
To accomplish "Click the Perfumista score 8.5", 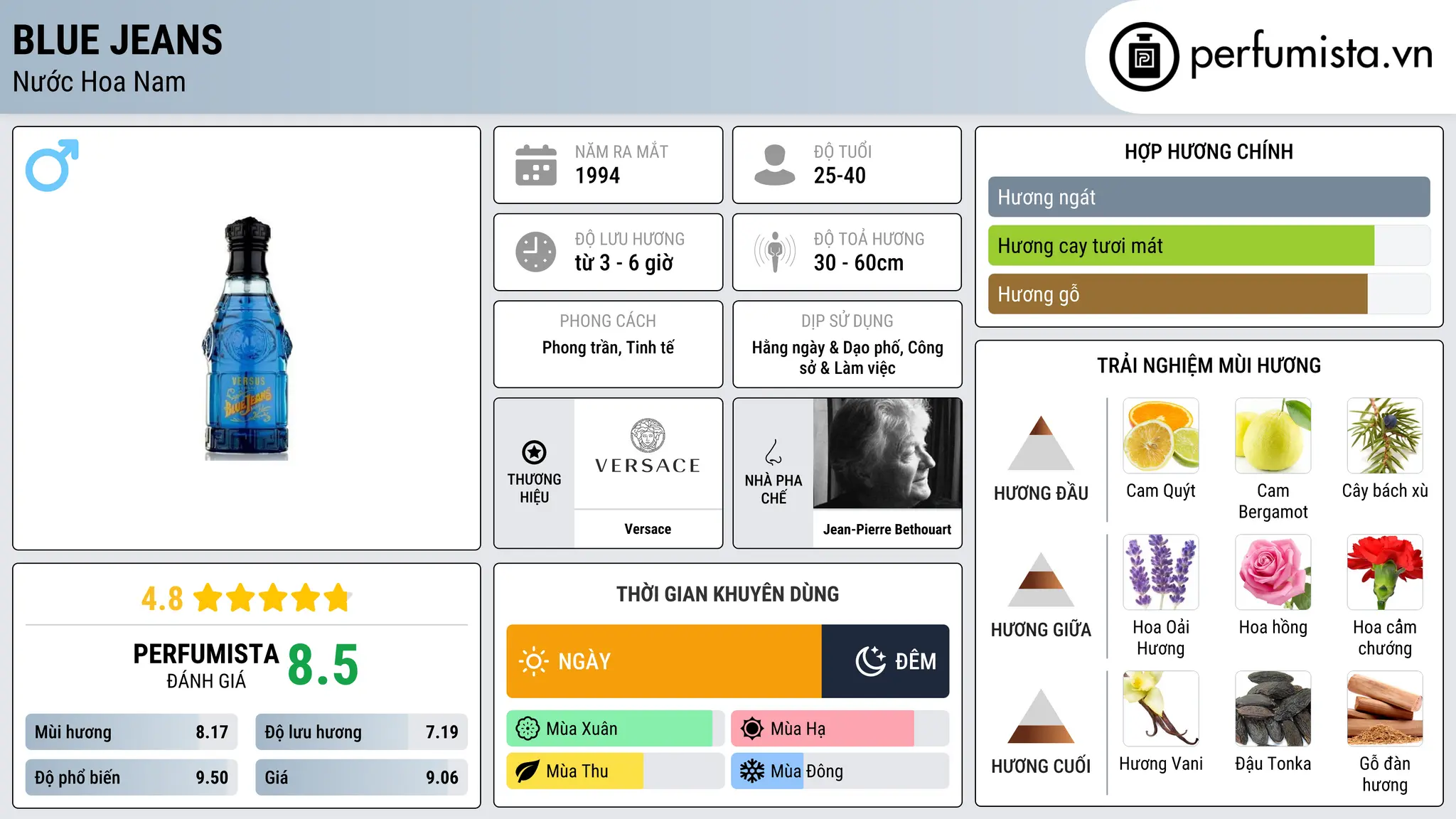I will [323, 665].
